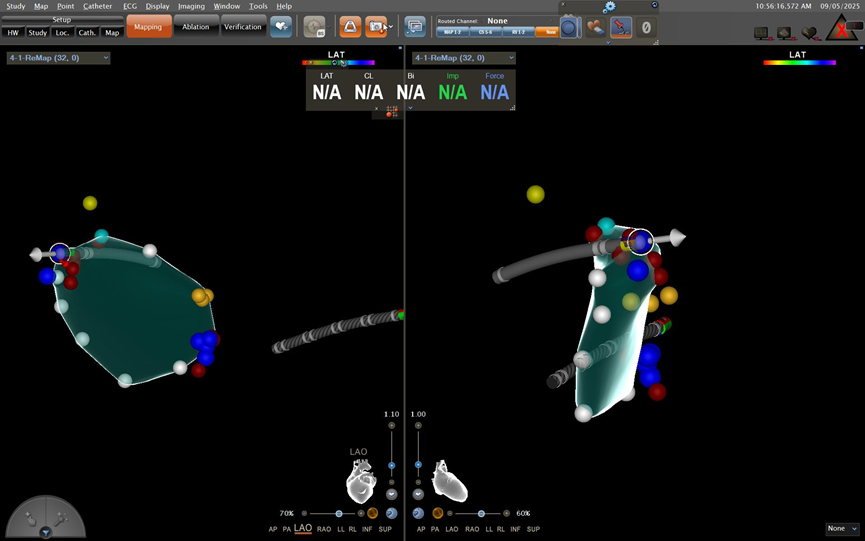Viewport: 865px width, 541px height.
Task: Click the Verification button
Action: pyautogui.click(x=242, y=27)
